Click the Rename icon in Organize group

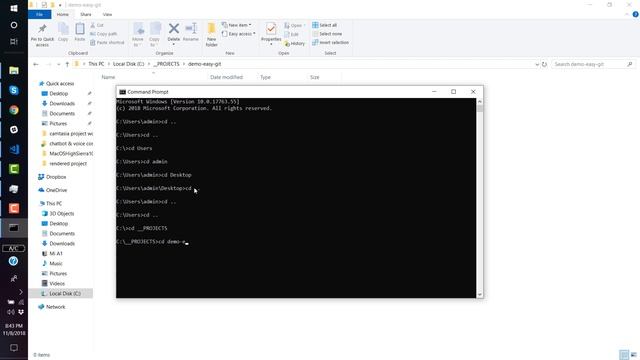[x=191, y=28]
